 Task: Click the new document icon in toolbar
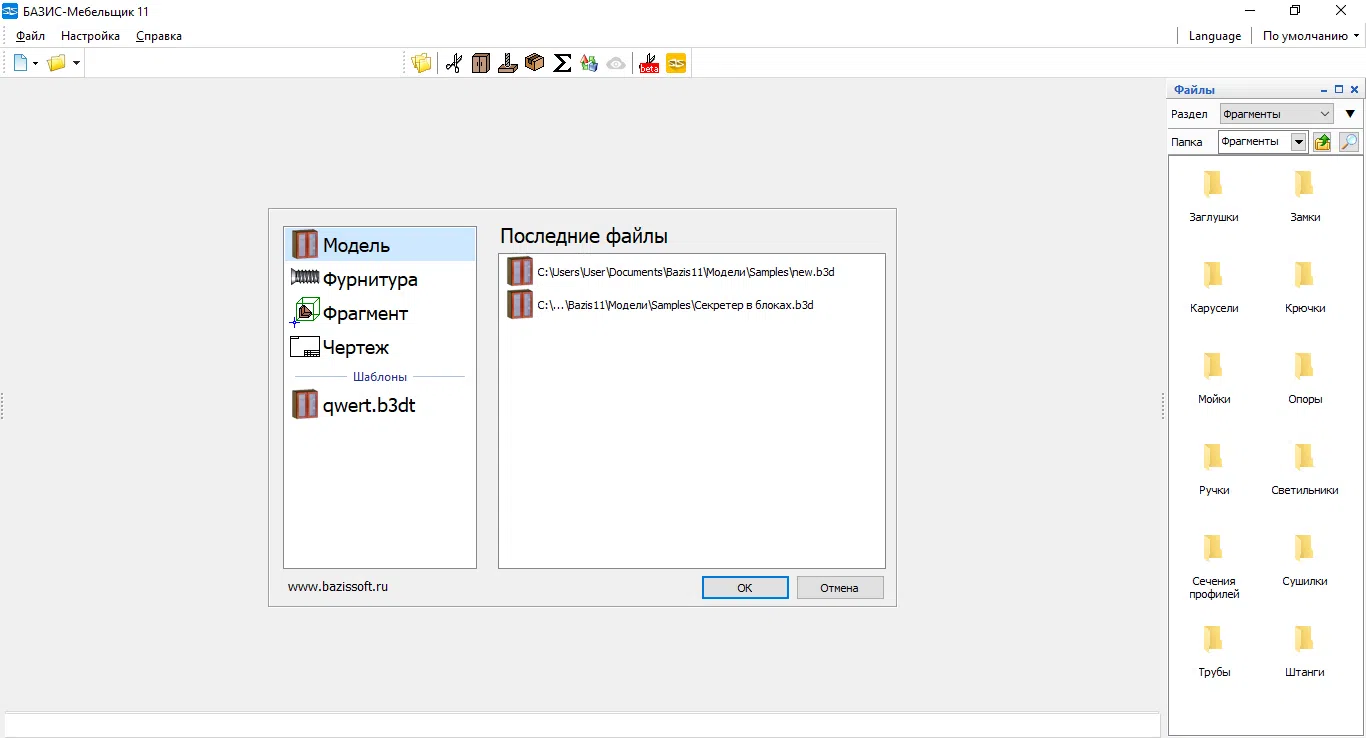(20, 63)
